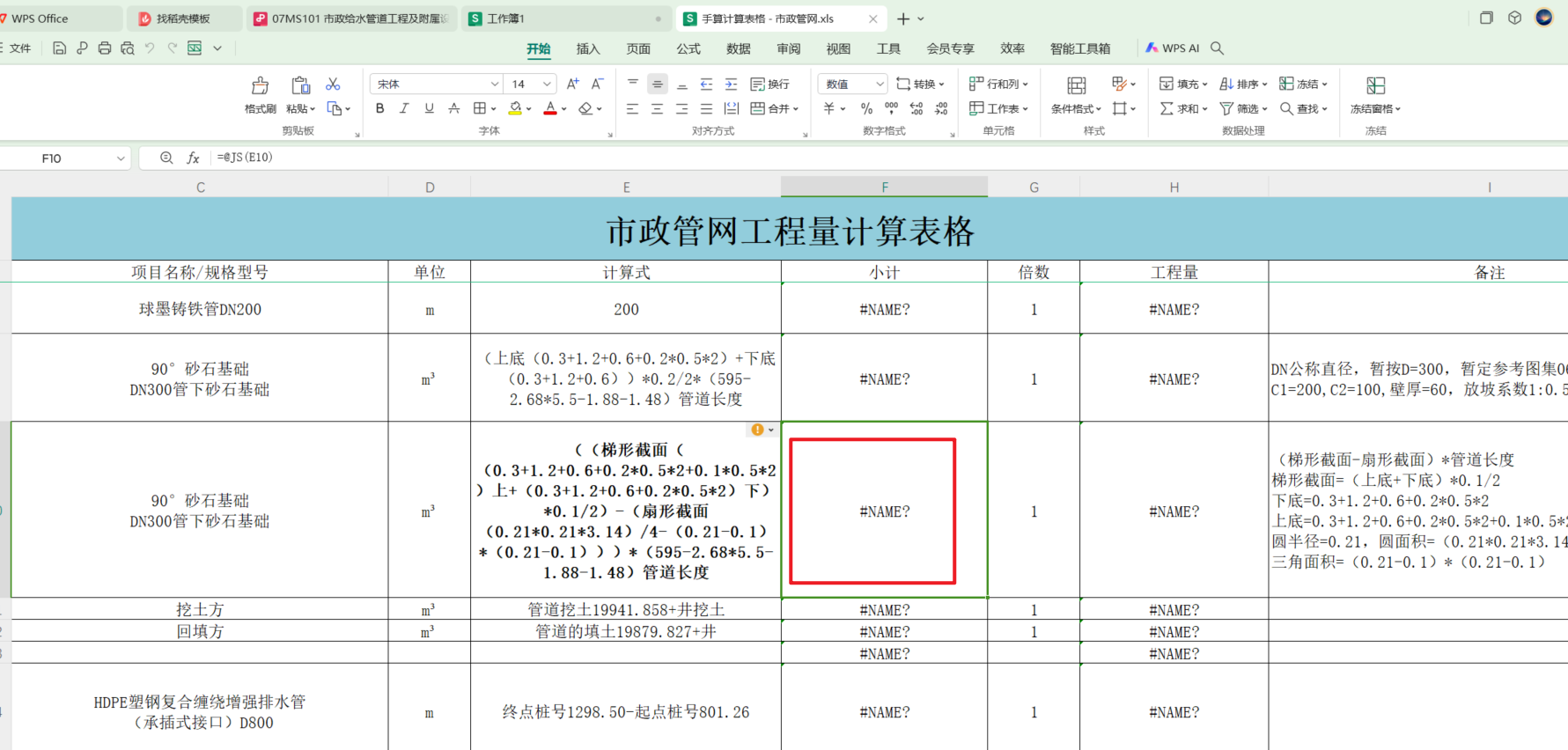
Task: Select cell containing 球墨铸铁管DN200
Action: tap(200, 309)
